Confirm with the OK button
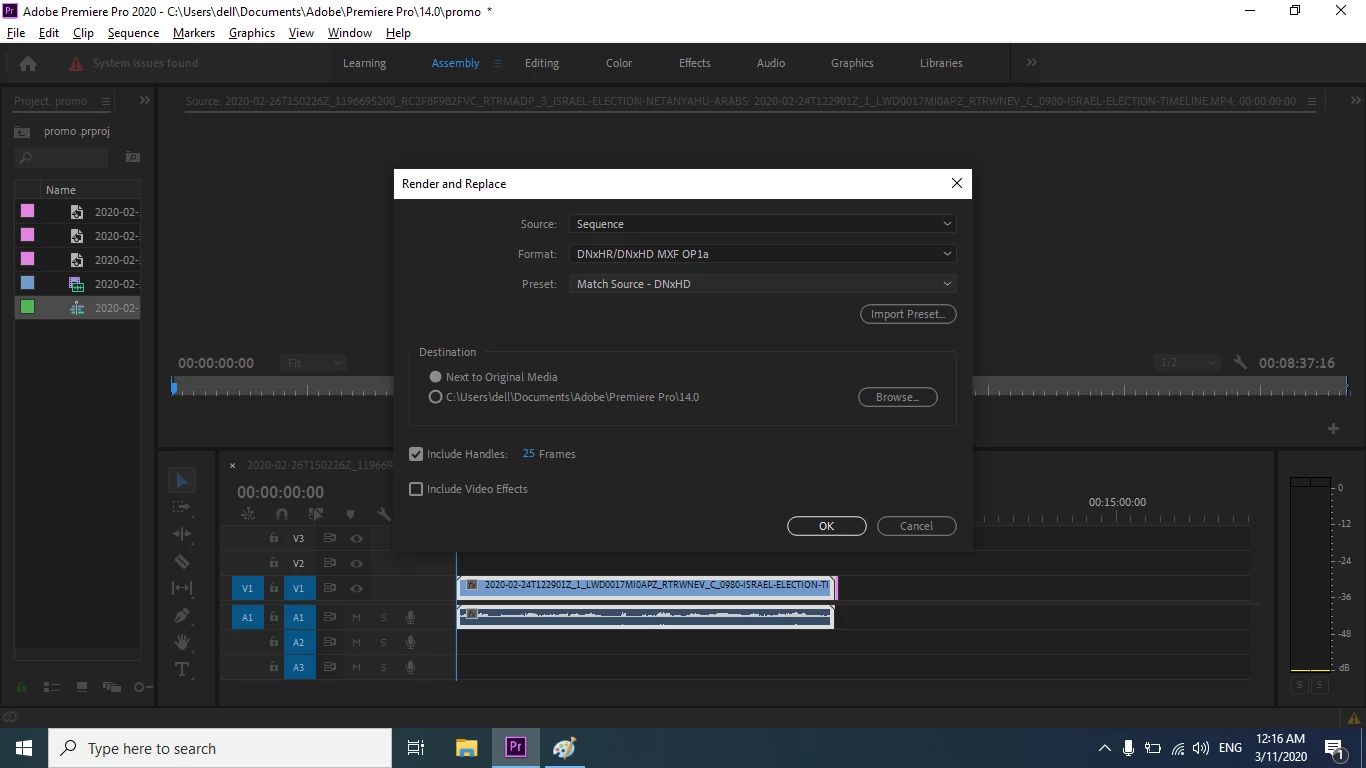 point(827,526)
